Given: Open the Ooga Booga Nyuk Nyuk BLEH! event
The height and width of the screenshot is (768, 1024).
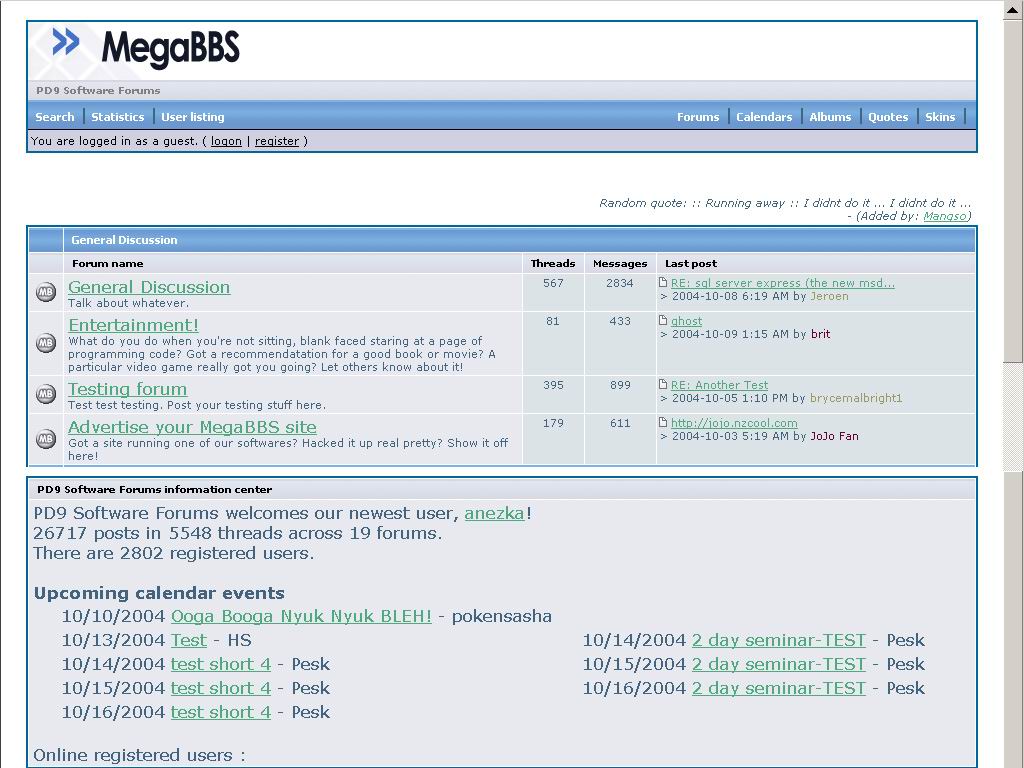Looking at the screenshot, I should (301, 616).
